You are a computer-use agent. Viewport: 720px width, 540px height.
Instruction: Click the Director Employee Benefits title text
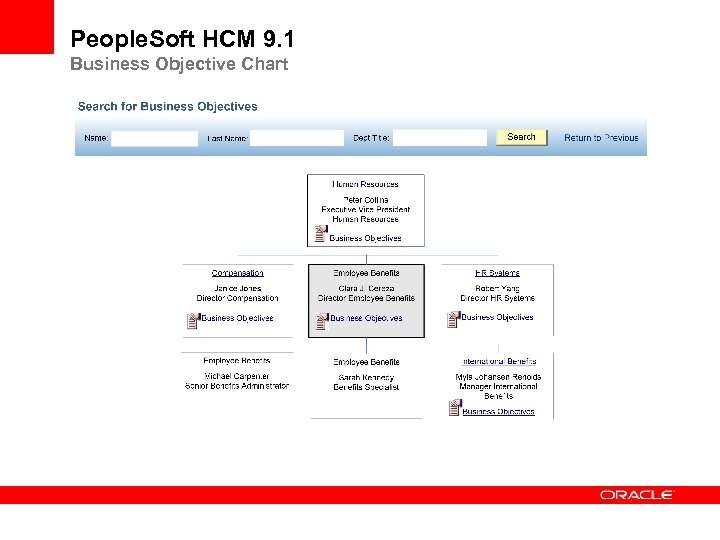pos(366,298)
